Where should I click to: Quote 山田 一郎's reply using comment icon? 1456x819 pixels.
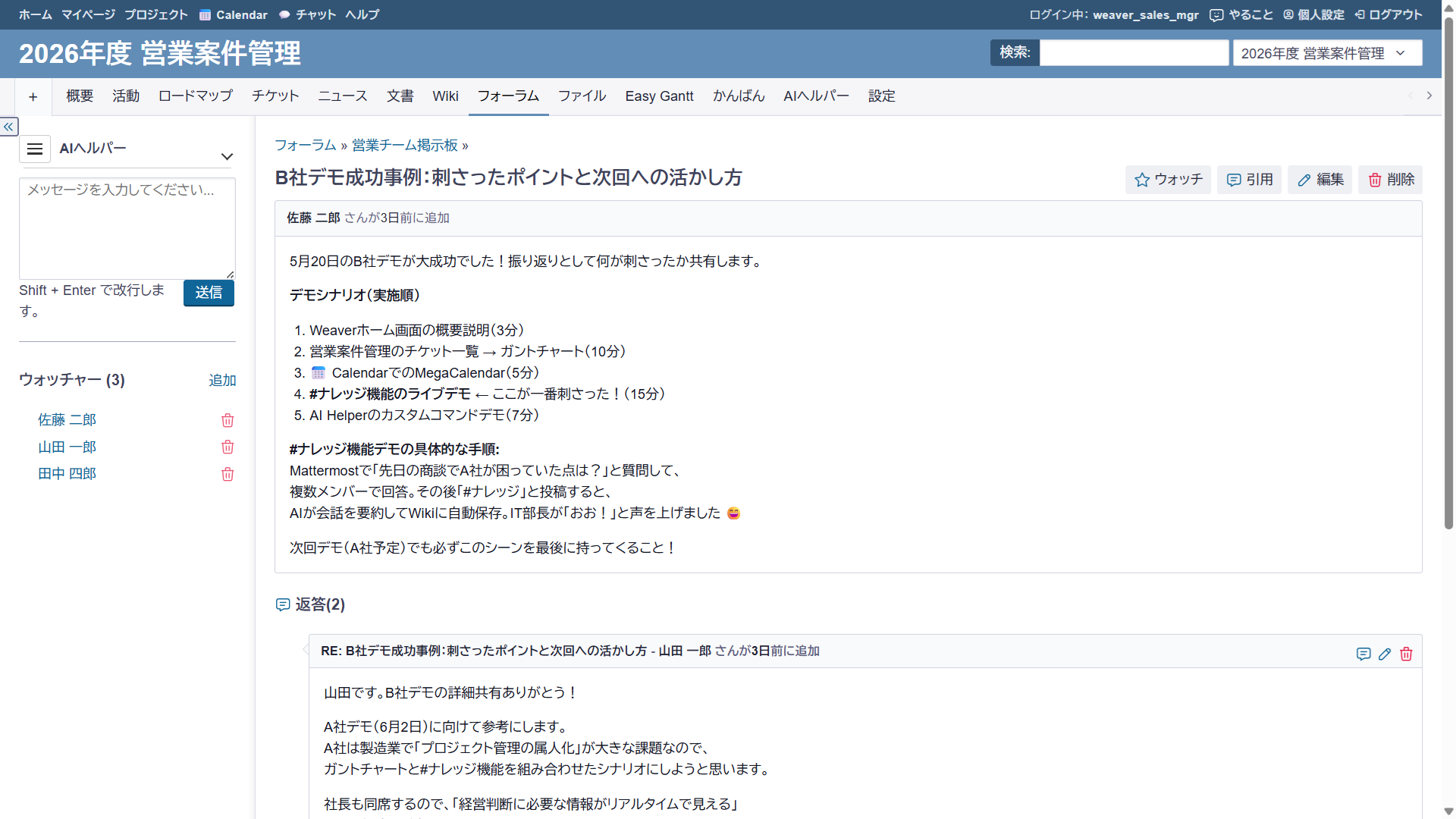[1363, 654]
